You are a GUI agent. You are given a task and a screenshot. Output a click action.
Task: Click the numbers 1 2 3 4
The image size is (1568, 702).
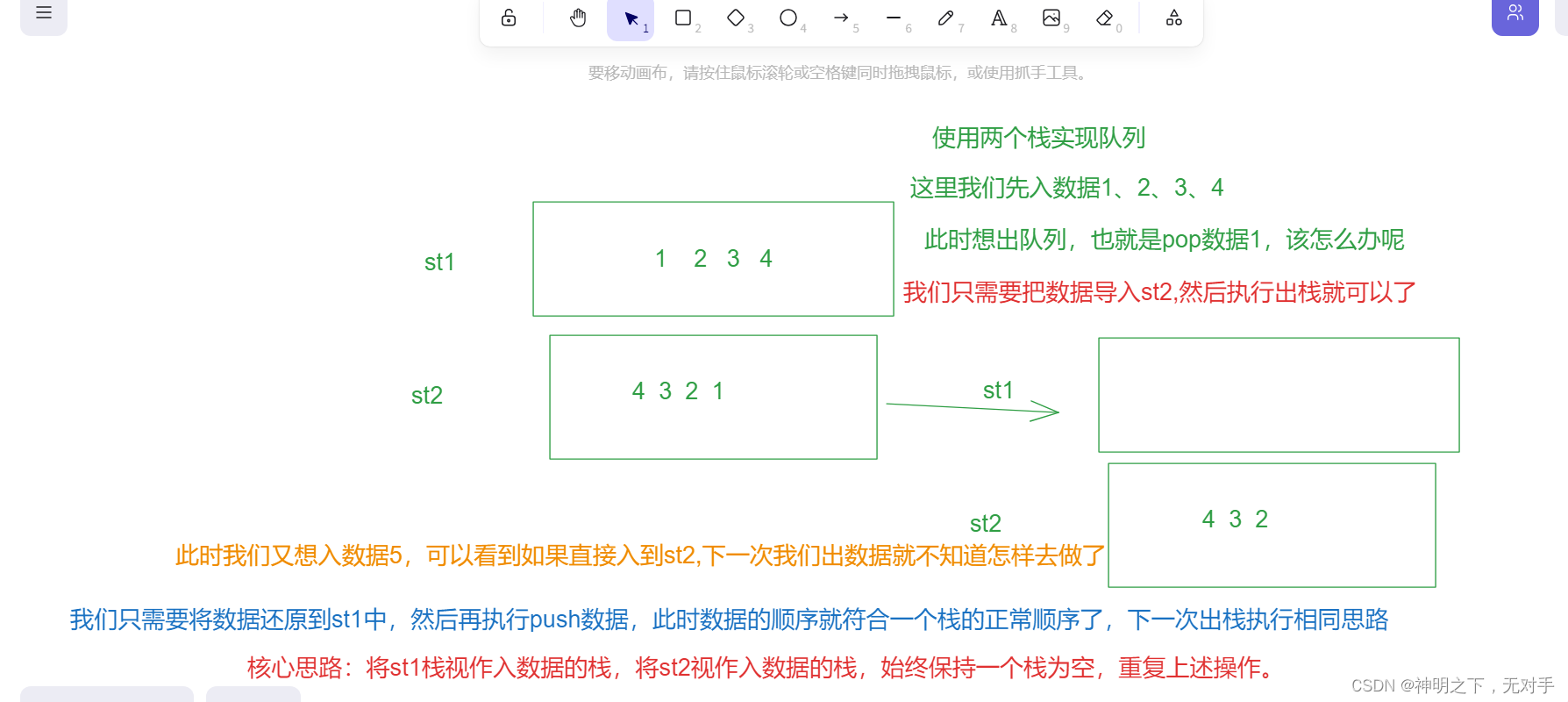713,259
